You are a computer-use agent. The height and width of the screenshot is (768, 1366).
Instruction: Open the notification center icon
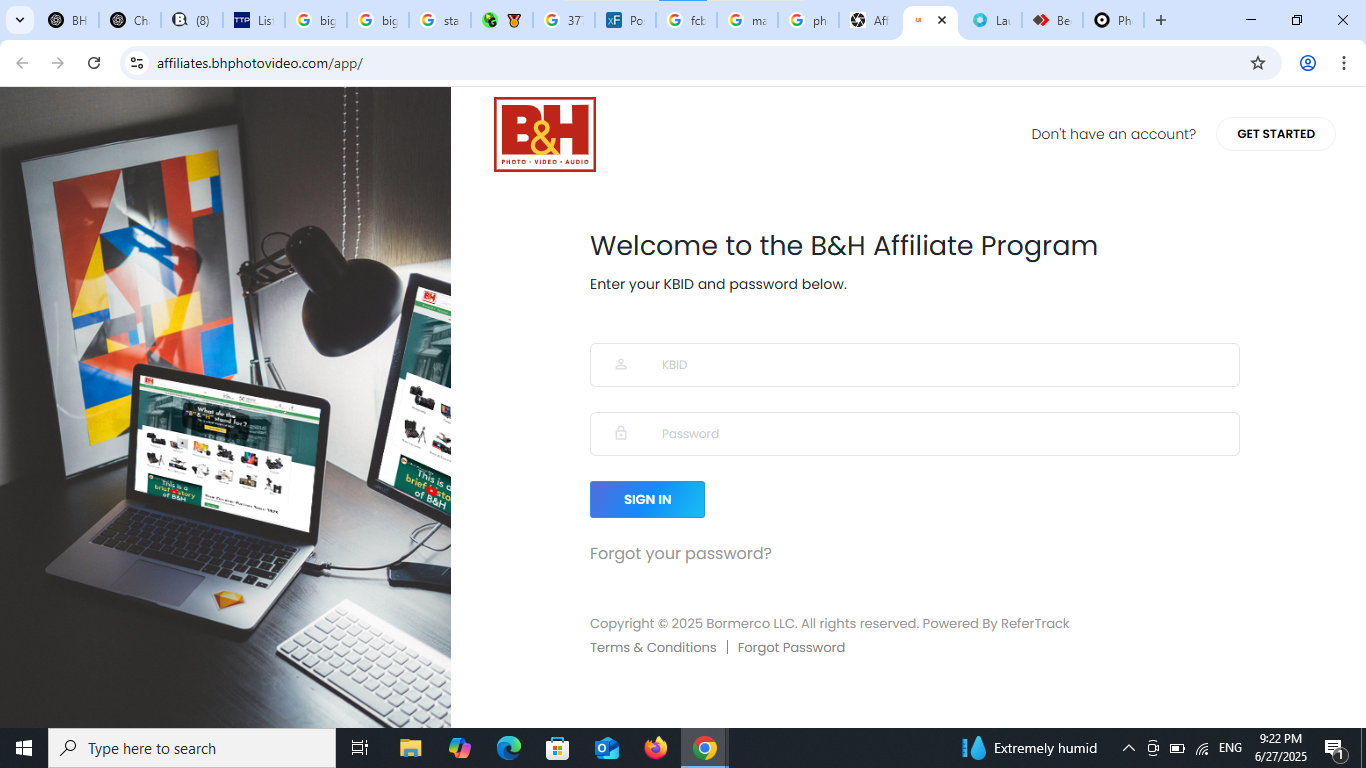coord(1334,748)
